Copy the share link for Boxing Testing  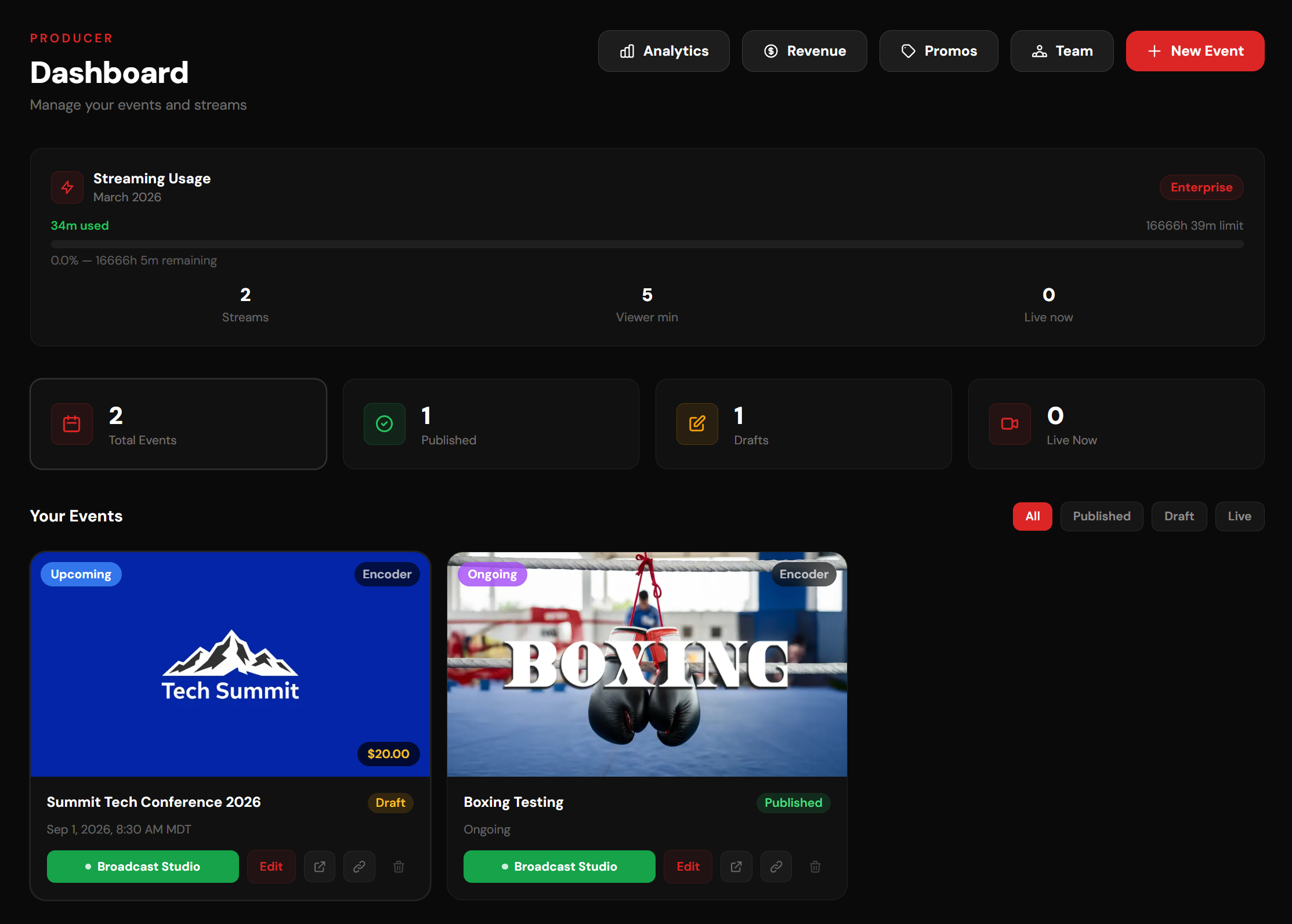click(776, 867)
